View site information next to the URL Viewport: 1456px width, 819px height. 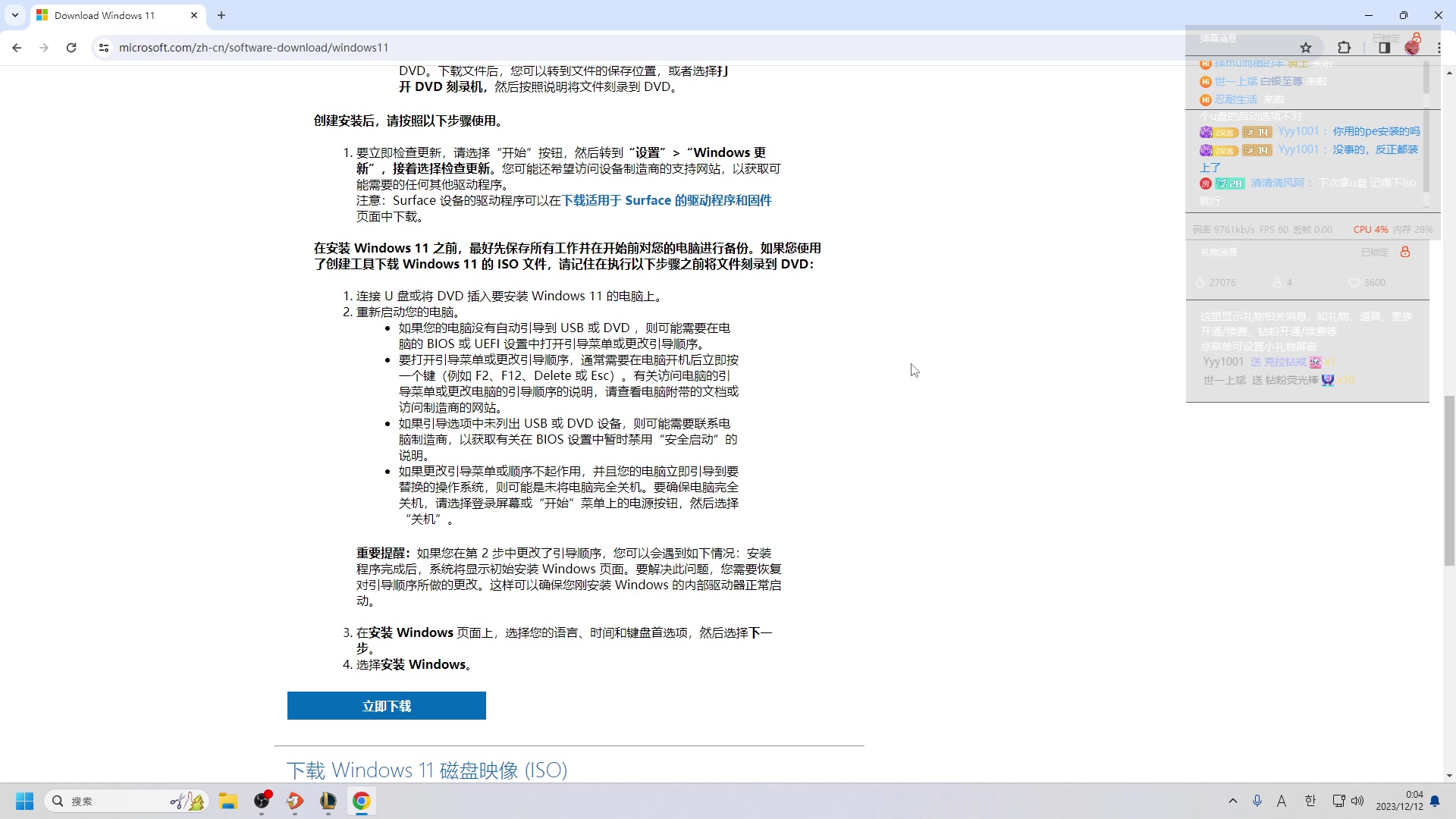(x=104, y=47)
